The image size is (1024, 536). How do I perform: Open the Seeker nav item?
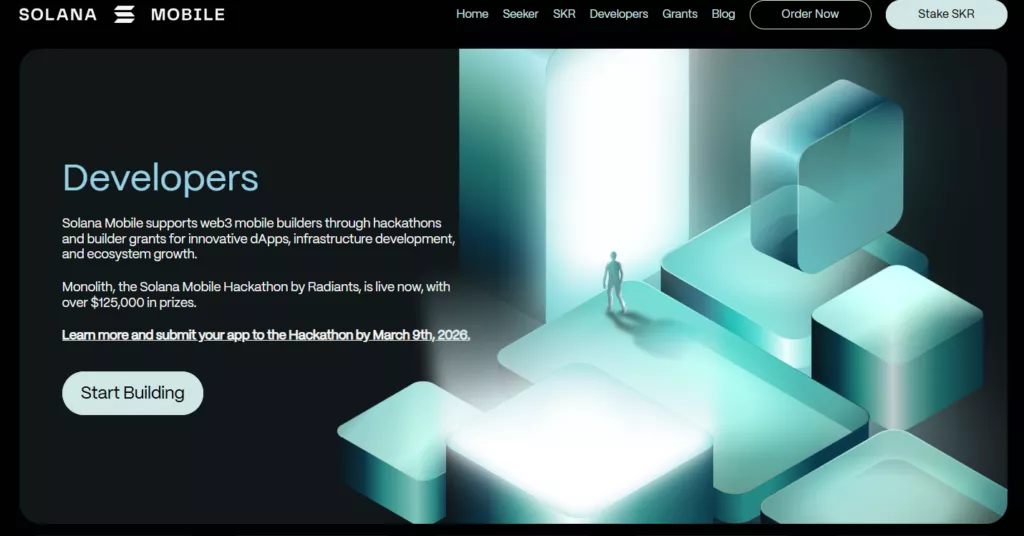(x=520, y=14)
